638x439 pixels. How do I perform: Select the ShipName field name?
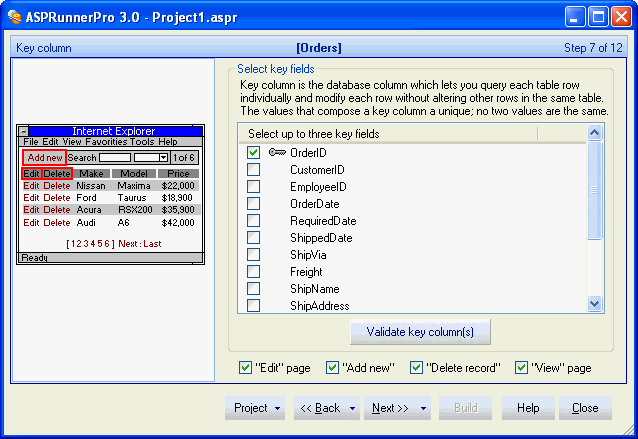[315, 289]
